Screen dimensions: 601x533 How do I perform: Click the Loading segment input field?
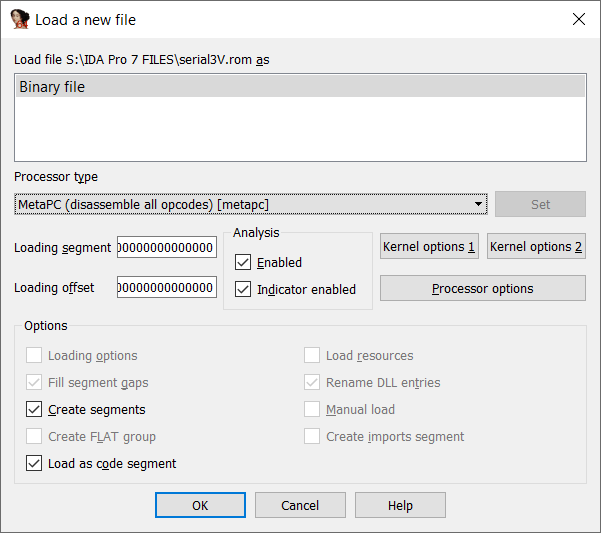[167, 247]
